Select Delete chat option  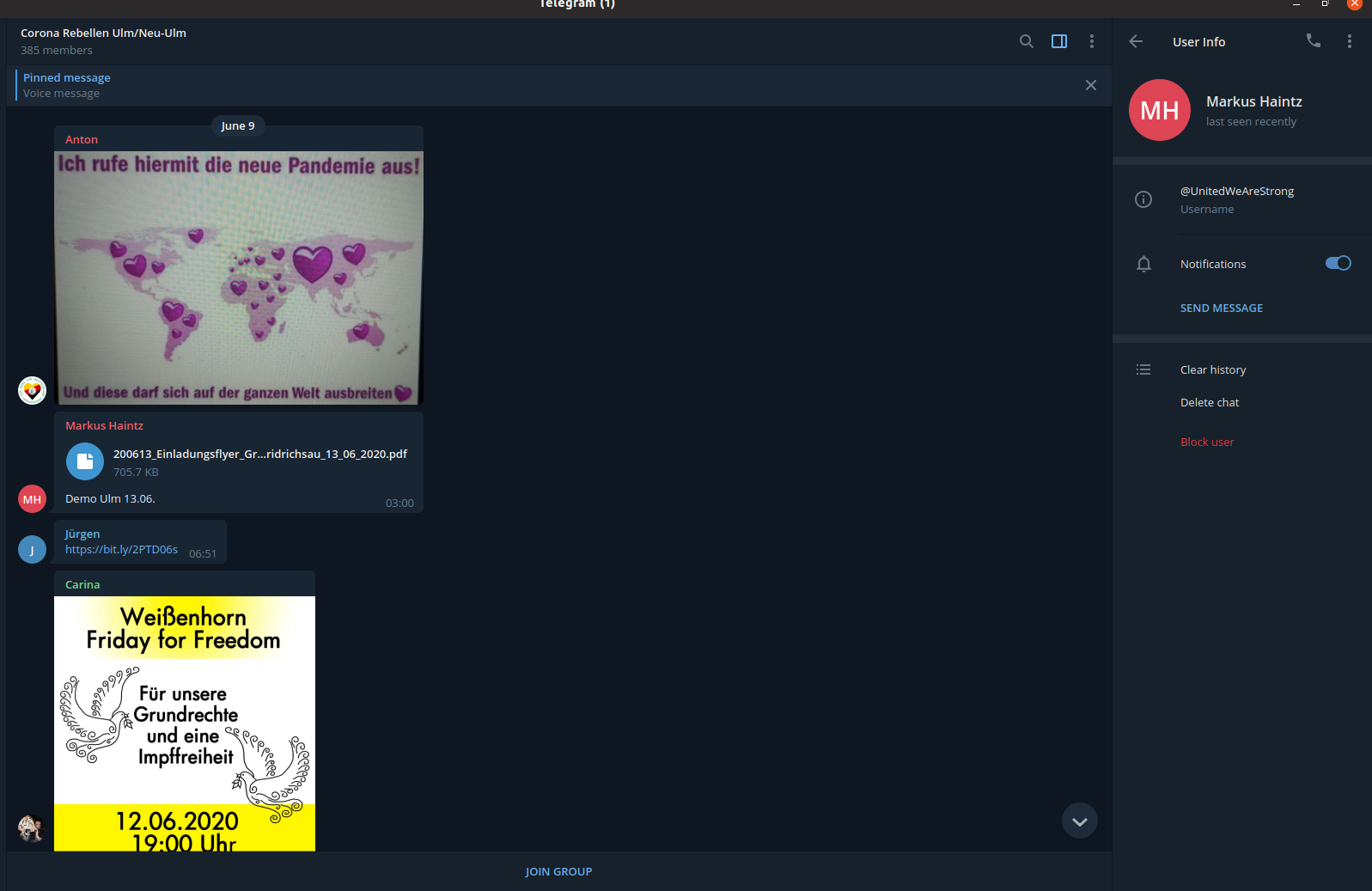click(1209, 402)
